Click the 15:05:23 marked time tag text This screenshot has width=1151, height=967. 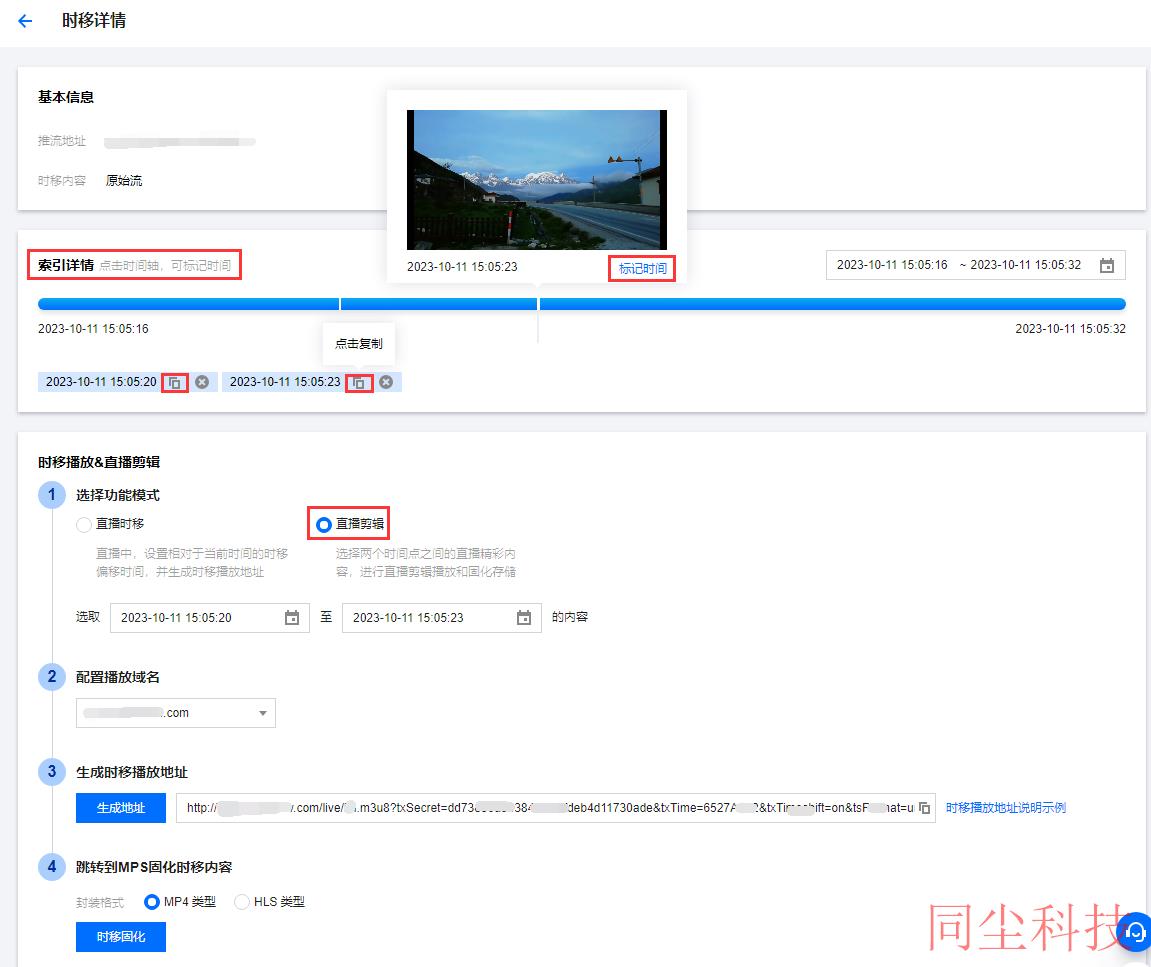tap(285, 382)
